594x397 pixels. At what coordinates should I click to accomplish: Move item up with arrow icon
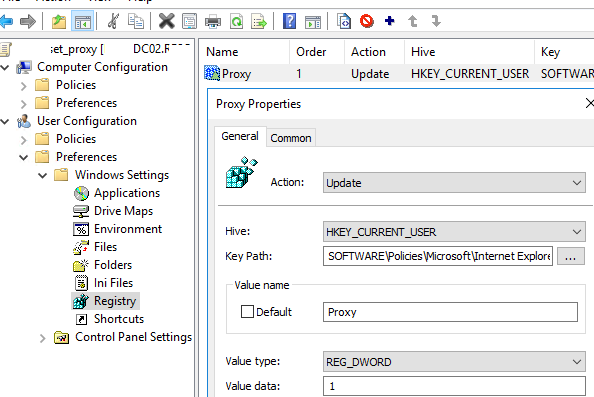click(413, 21)
